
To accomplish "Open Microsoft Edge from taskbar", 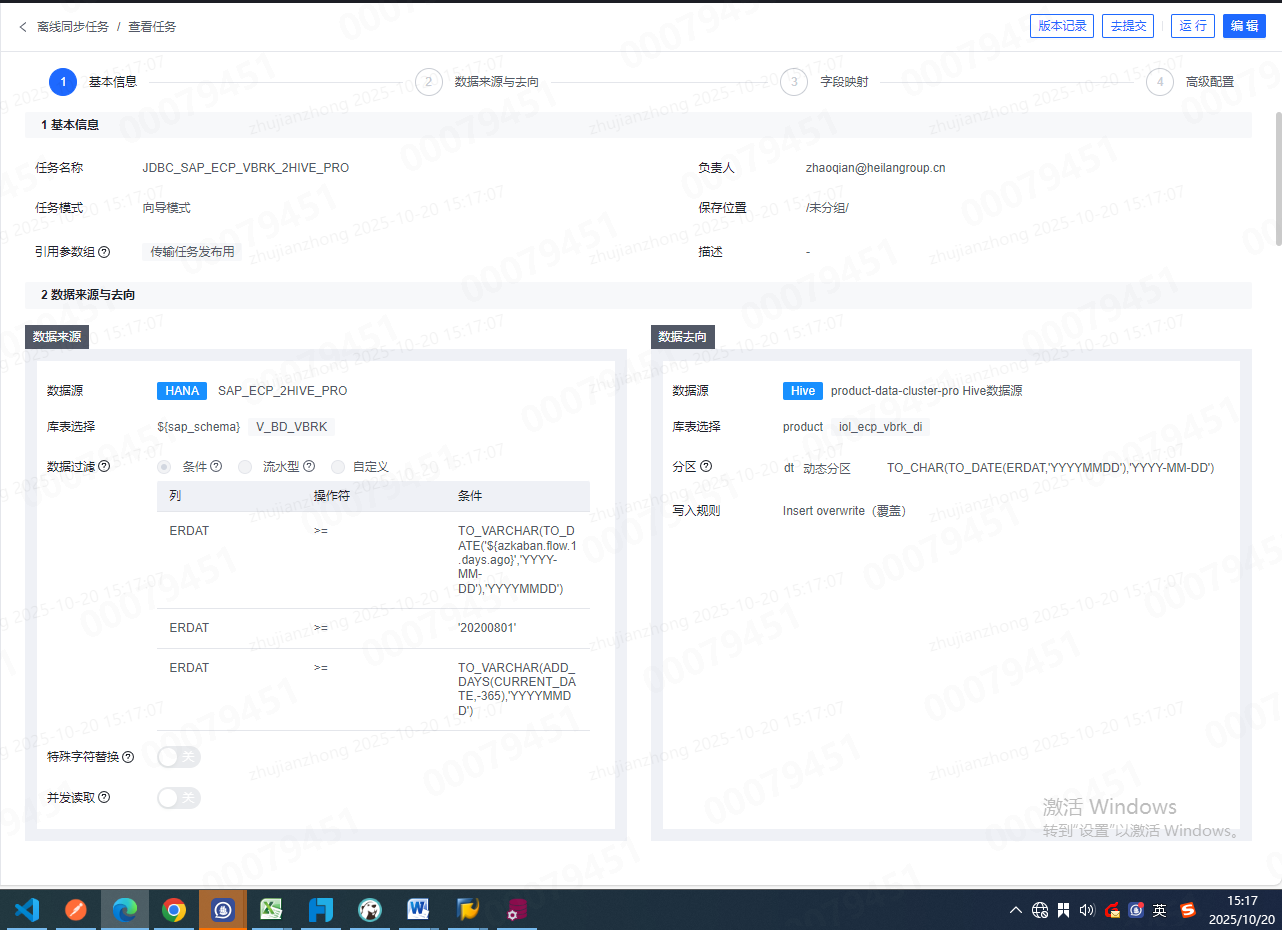I will tap(125, 910).
